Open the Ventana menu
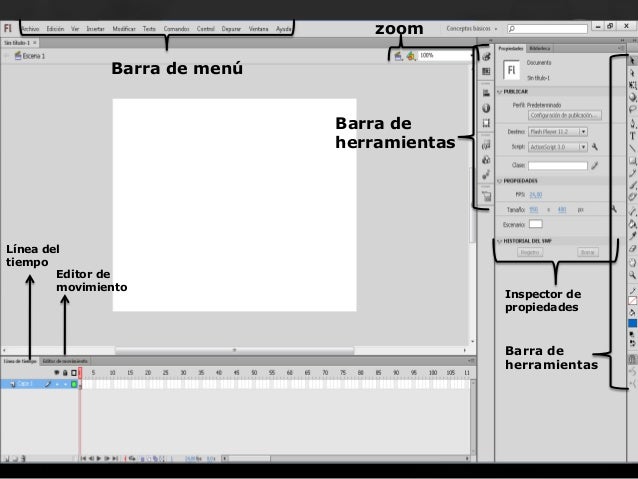The width and height of the screenshot is (638, 479). (258, 29)
